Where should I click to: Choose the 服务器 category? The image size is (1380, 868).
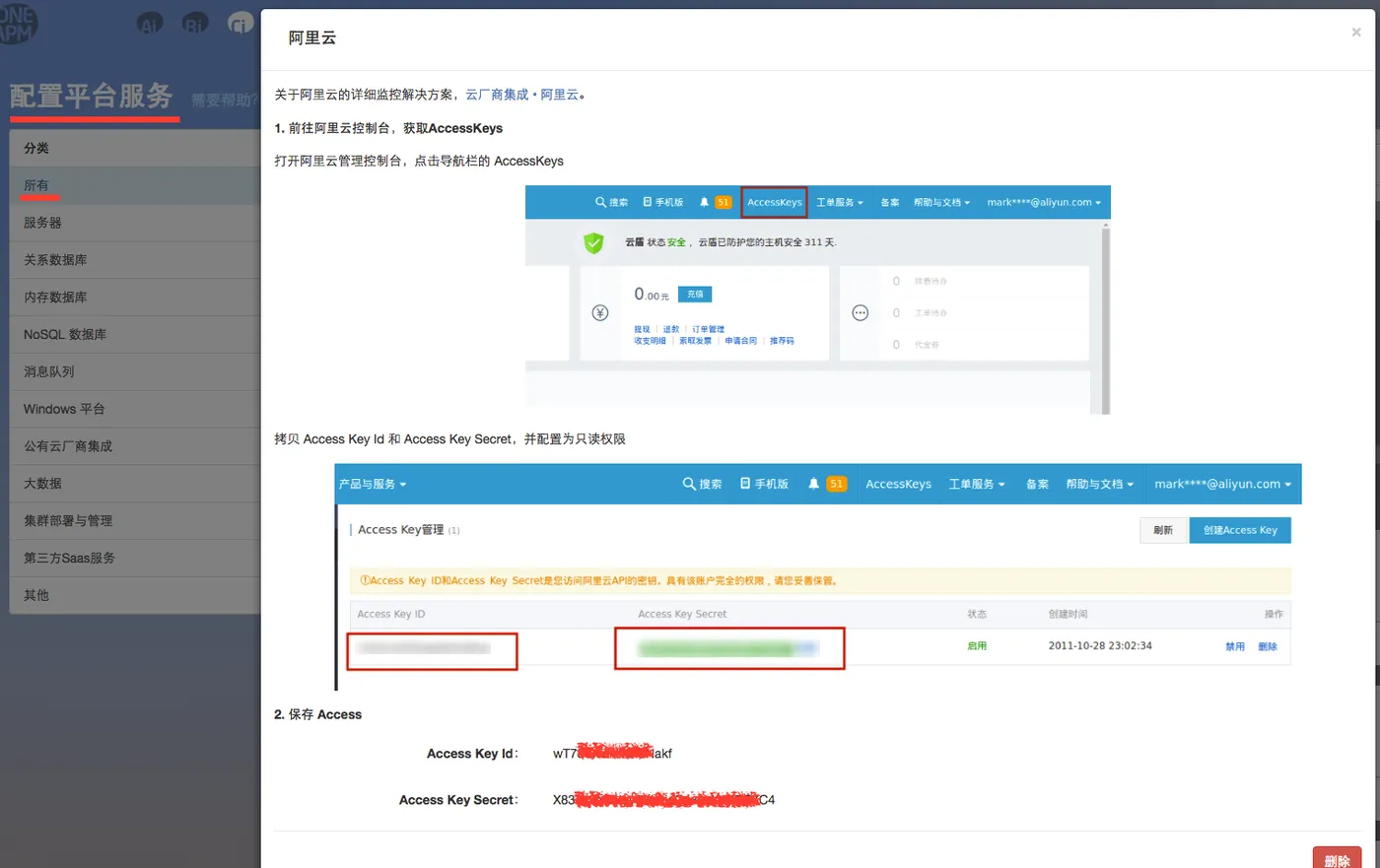tap(135, 223)
